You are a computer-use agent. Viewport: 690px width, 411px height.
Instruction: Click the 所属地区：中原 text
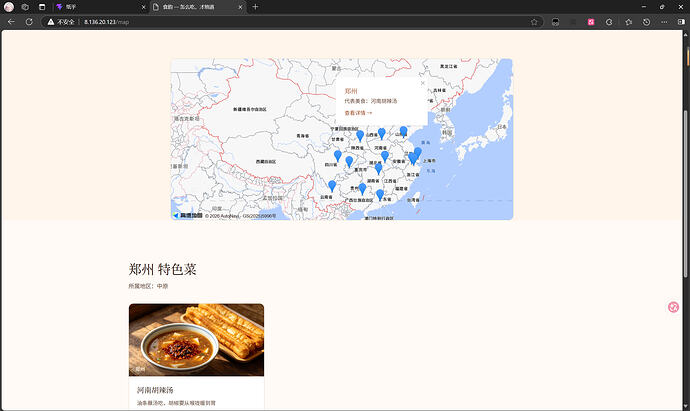pos(148,286)
